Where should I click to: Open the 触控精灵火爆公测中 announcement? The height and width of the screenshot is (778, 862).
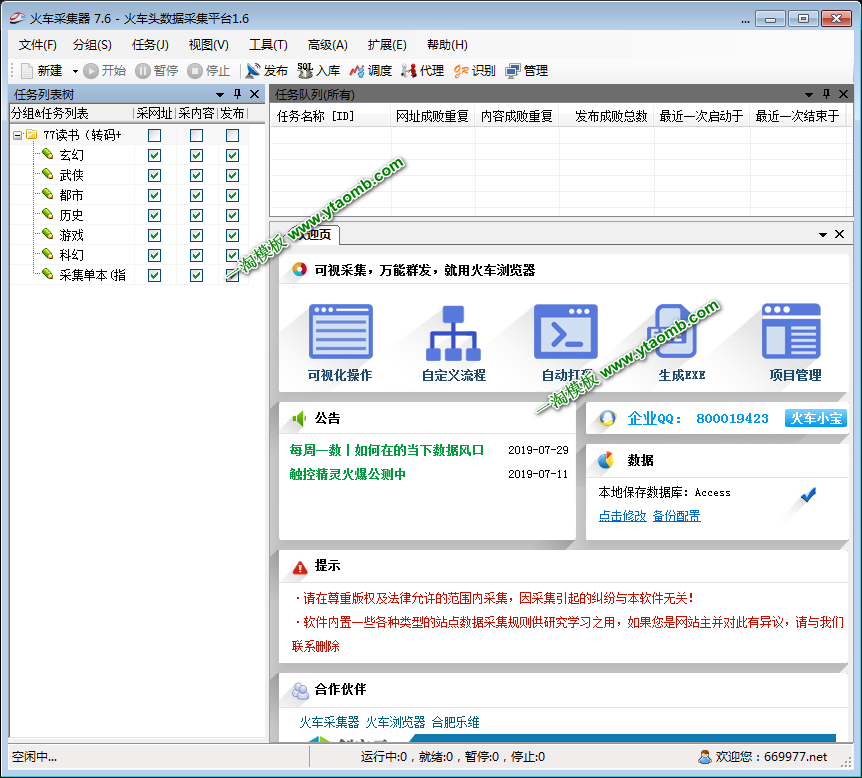[x=347, y=474]
